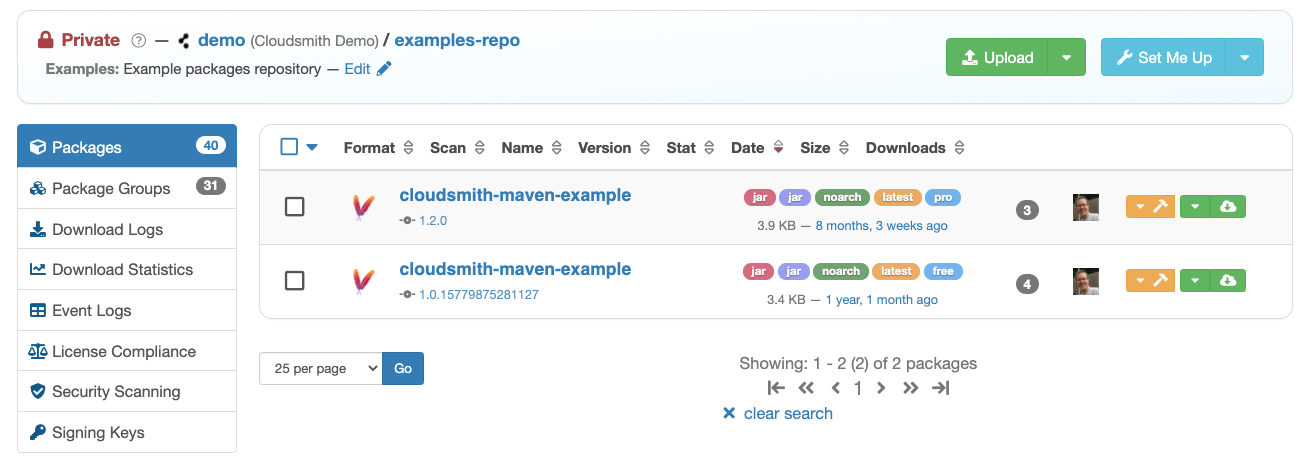Viewport: 1314px width, 470px height.
Task: Open the Upload button dropdown arrow
Action: point(1066,57)
